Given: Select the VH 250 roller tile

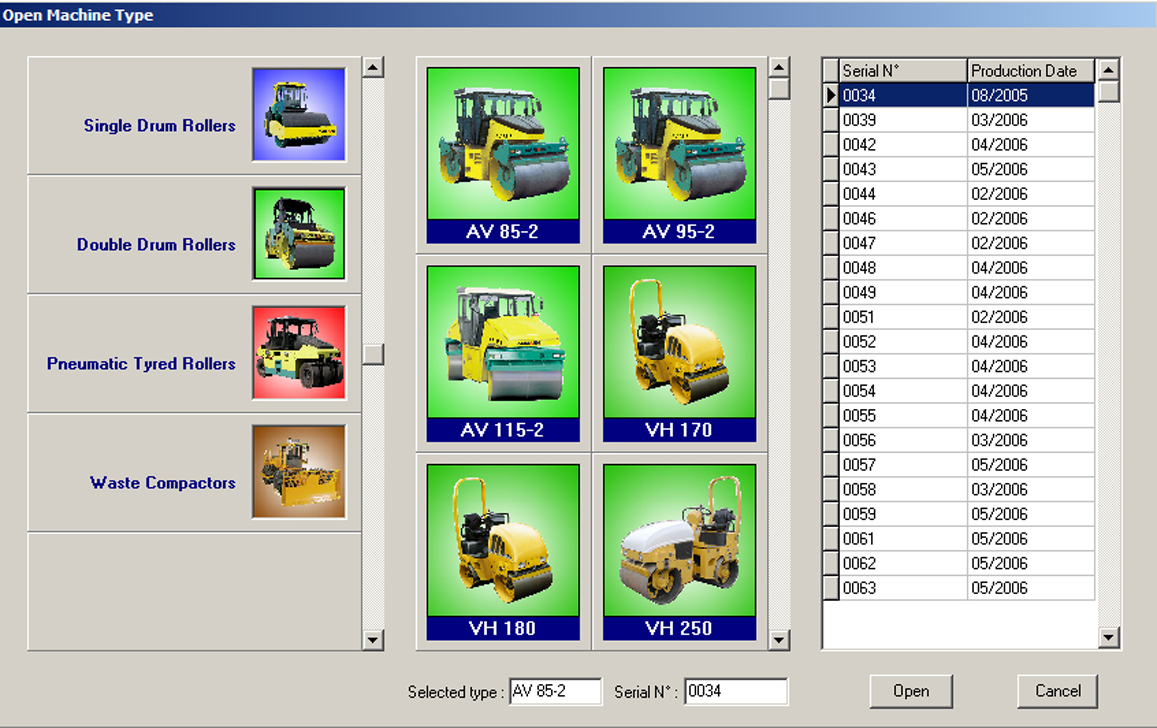Looking at the screenshot, I should point(680,551).
